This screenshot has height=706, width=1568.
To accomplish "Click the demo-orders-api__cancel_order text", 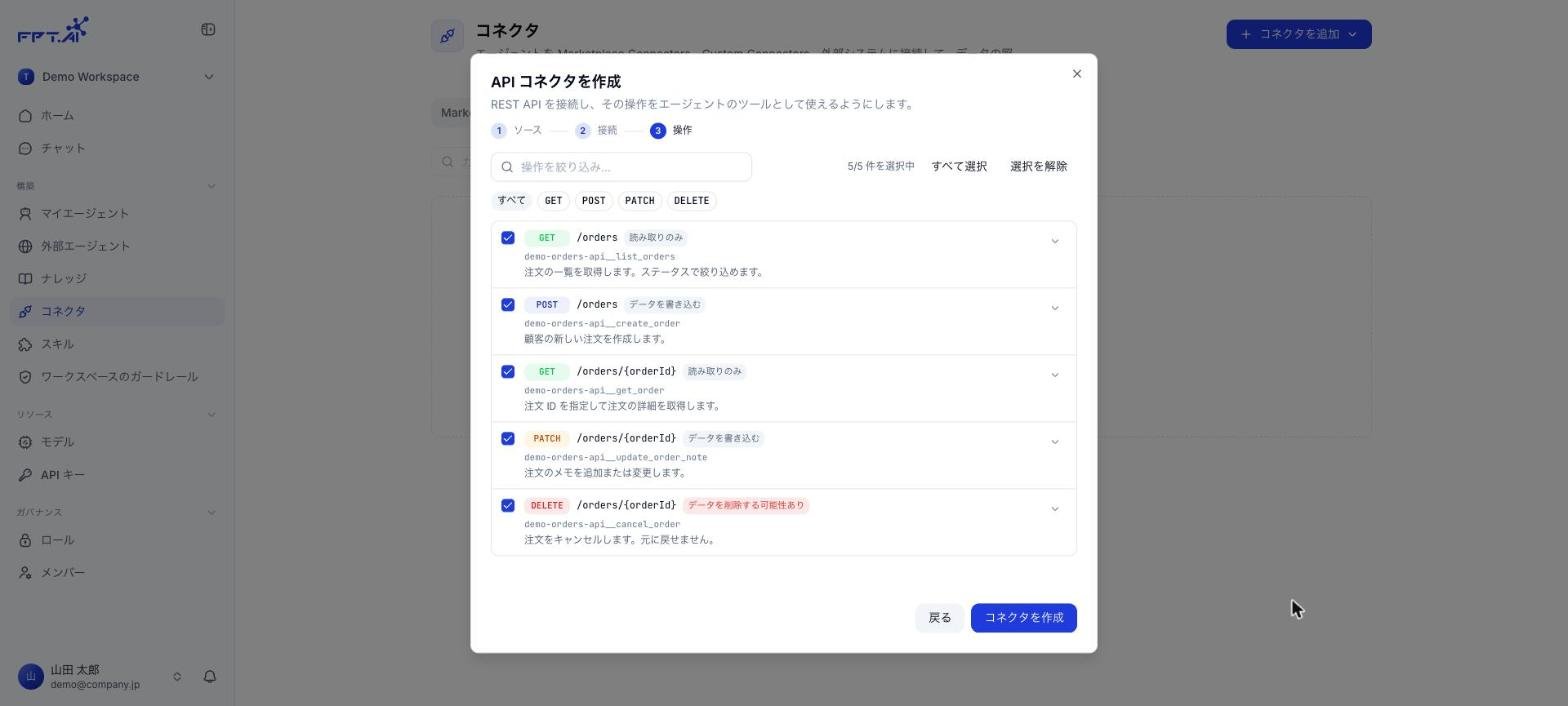I will click(602, 524).
